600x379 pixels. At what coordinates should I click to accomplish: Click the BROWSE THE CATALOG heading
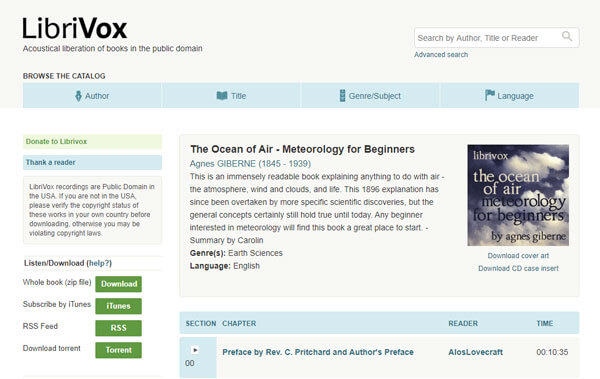[x=64, y=76]
